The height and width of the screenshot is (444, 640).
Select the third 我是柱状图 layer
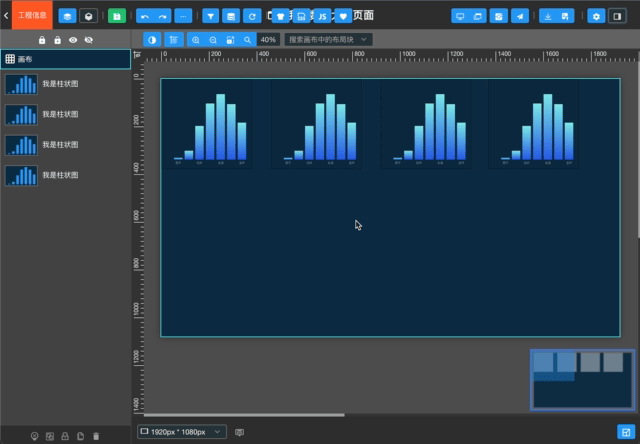[66, 145]
